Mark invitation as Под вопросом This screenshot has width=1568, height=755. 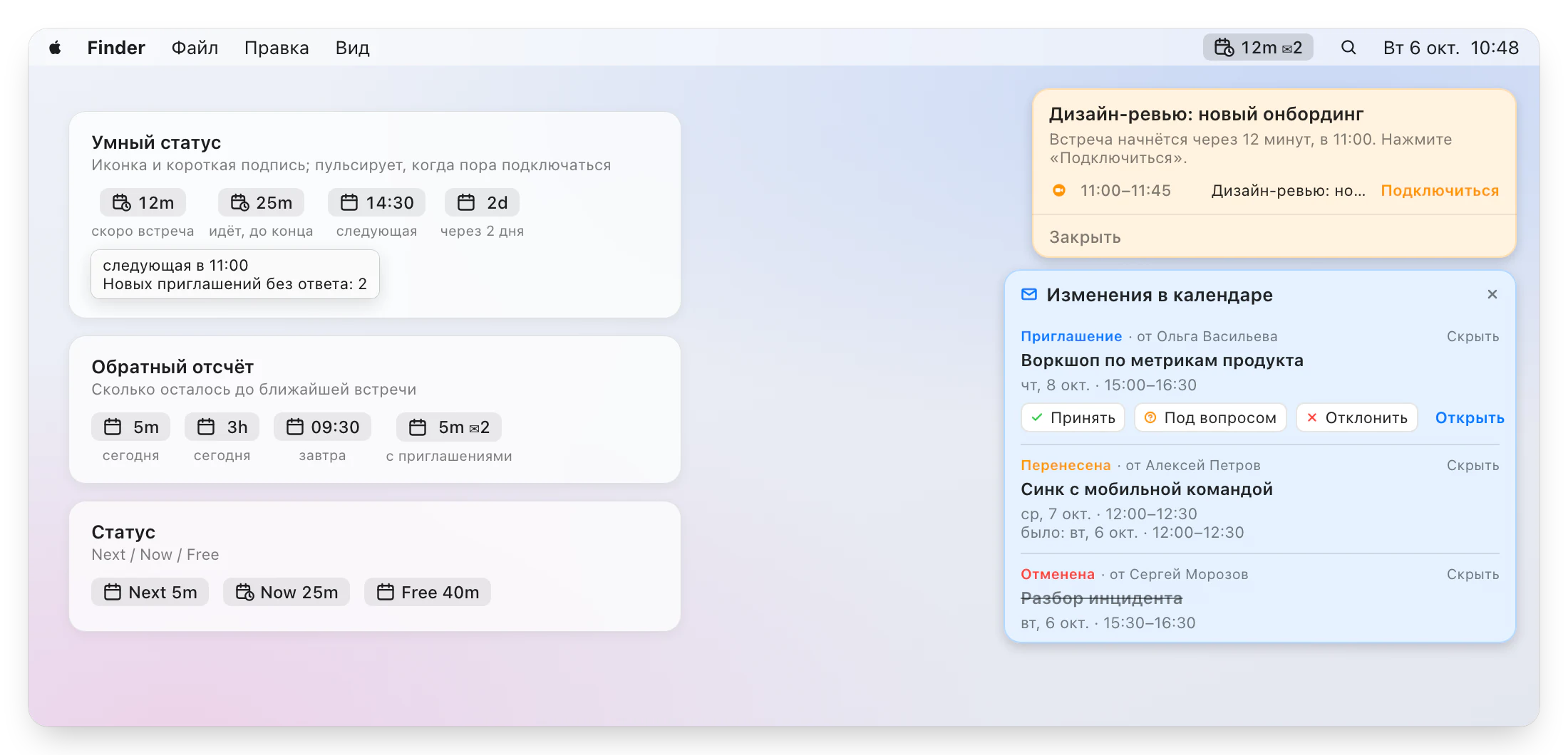[1211, 418]
